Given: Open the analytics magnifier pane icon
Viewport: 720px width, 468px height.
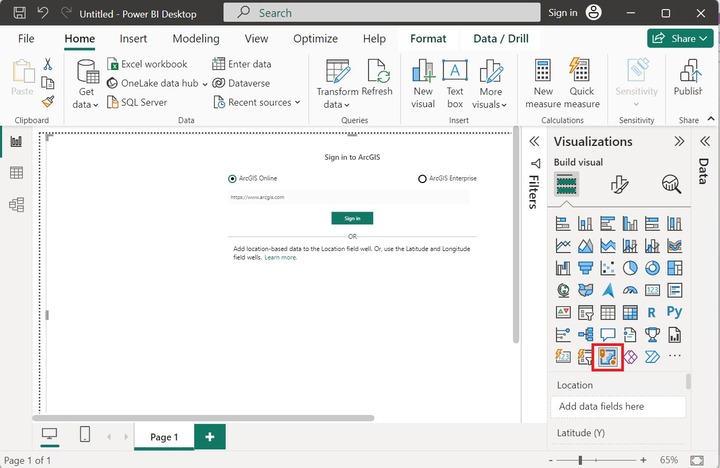Looking at the screenshot, I should [x=671, y=184].
